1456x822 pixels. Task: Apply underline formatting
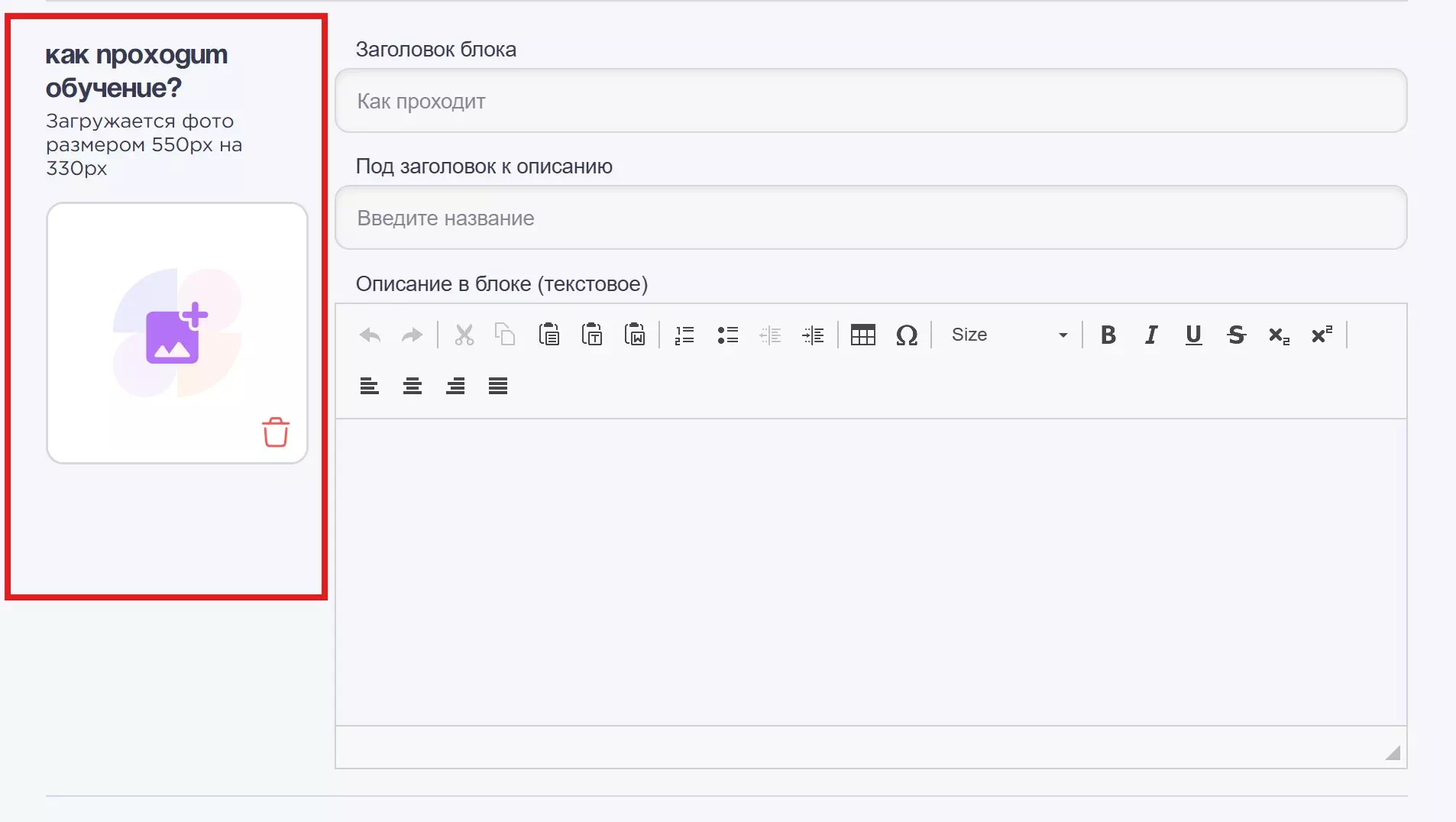pyautogui.click(x=1193, y=335)
